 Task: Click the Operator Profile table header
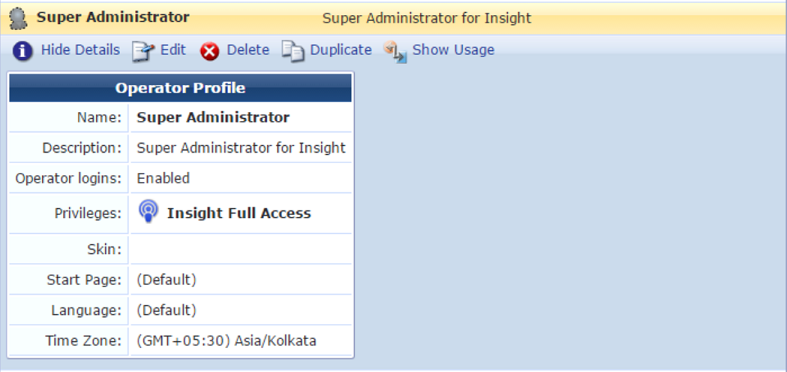(x=180, y=88)
